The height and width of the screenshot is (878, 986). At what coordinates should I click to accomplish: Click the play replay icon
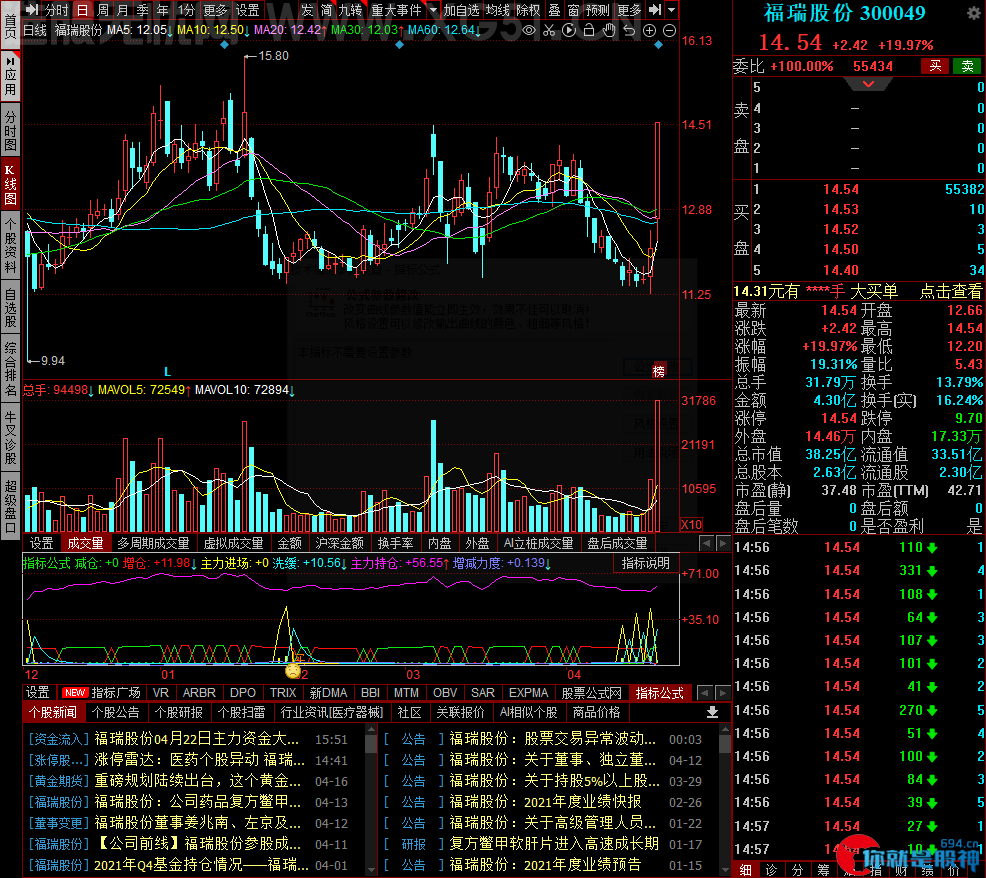pos(569,30)
